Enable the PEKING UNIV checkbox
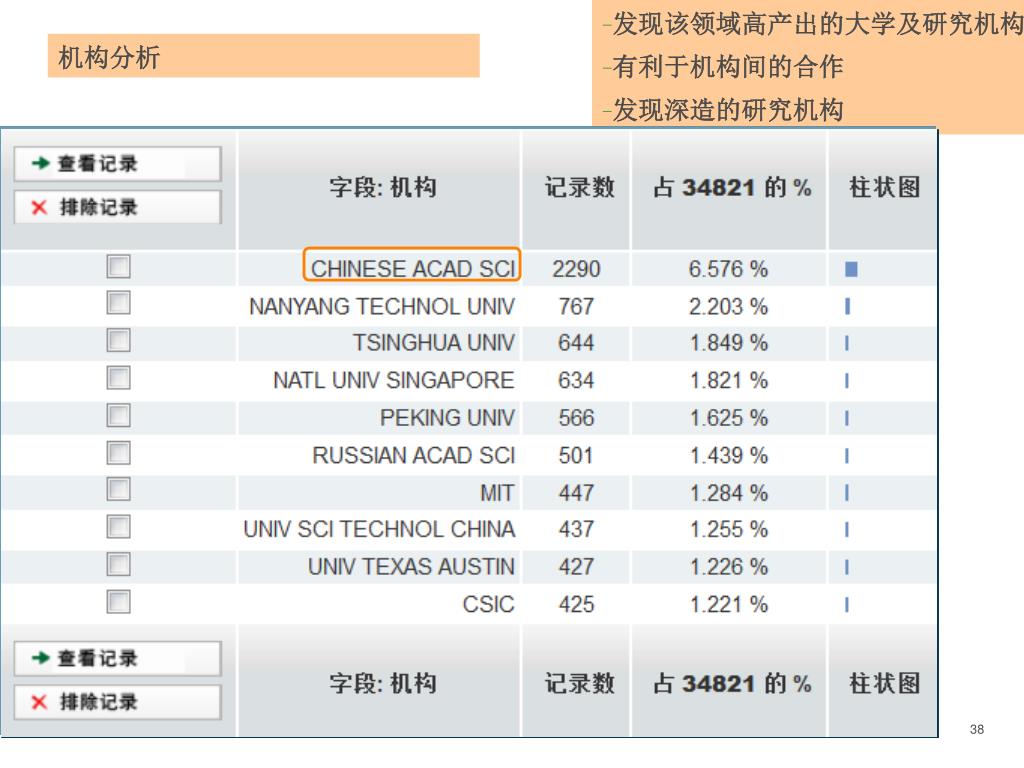Viewport: 1024px width, 768px height. (118, 415)
